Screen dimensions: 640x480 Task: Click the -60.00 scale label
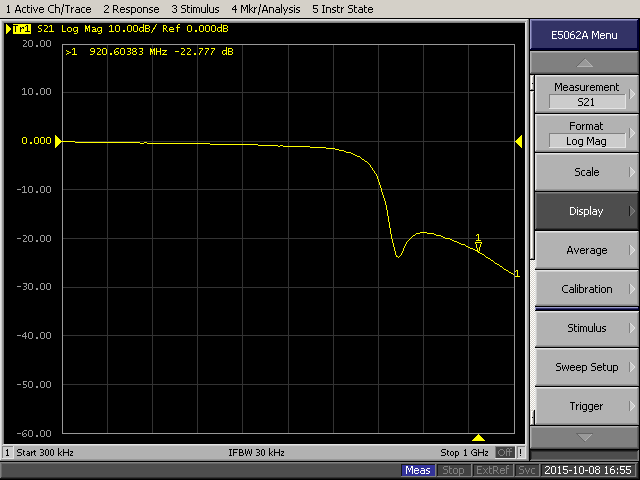34,433
